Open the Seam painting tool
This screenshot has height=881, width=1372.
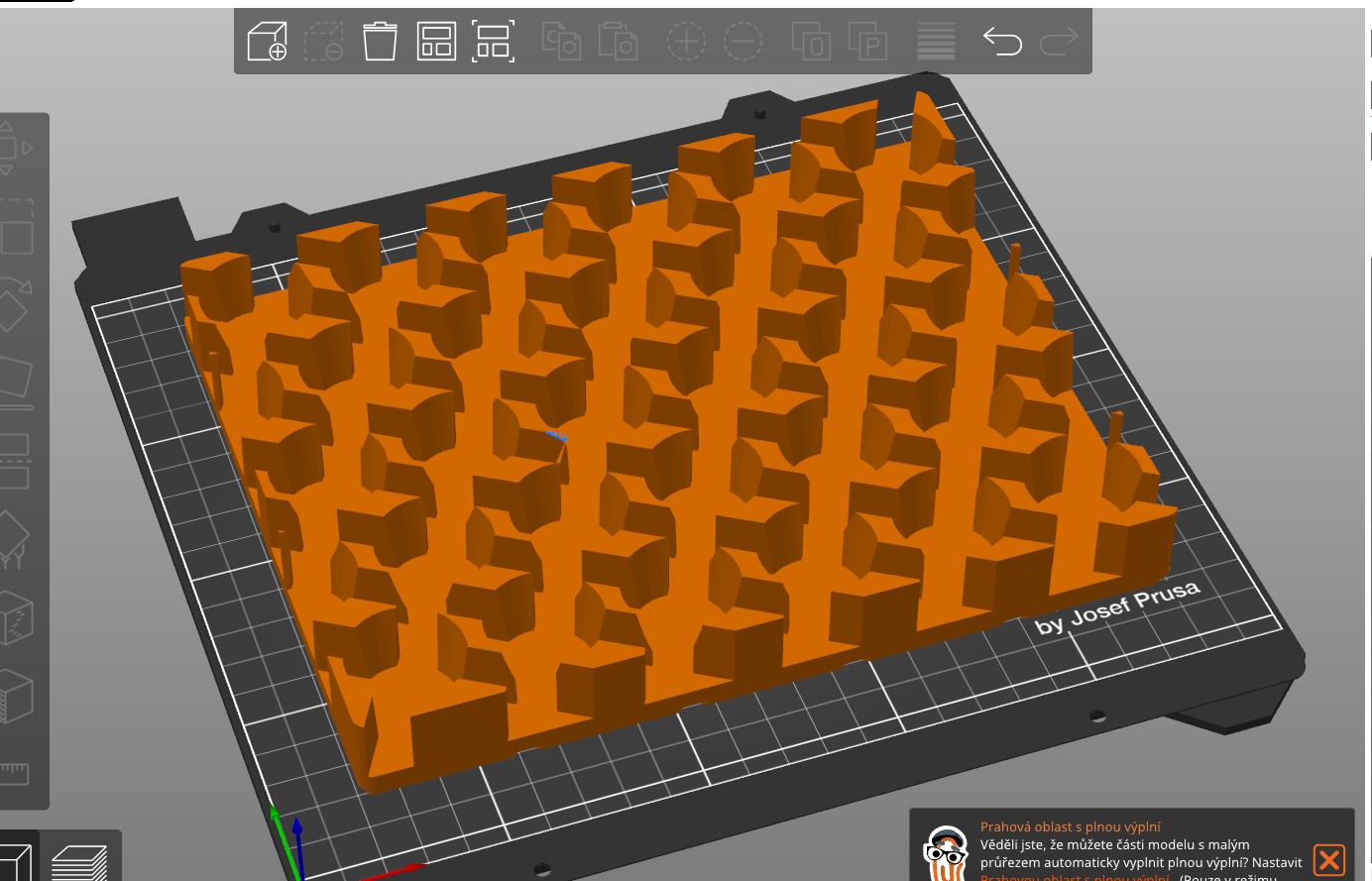(15, 618)
